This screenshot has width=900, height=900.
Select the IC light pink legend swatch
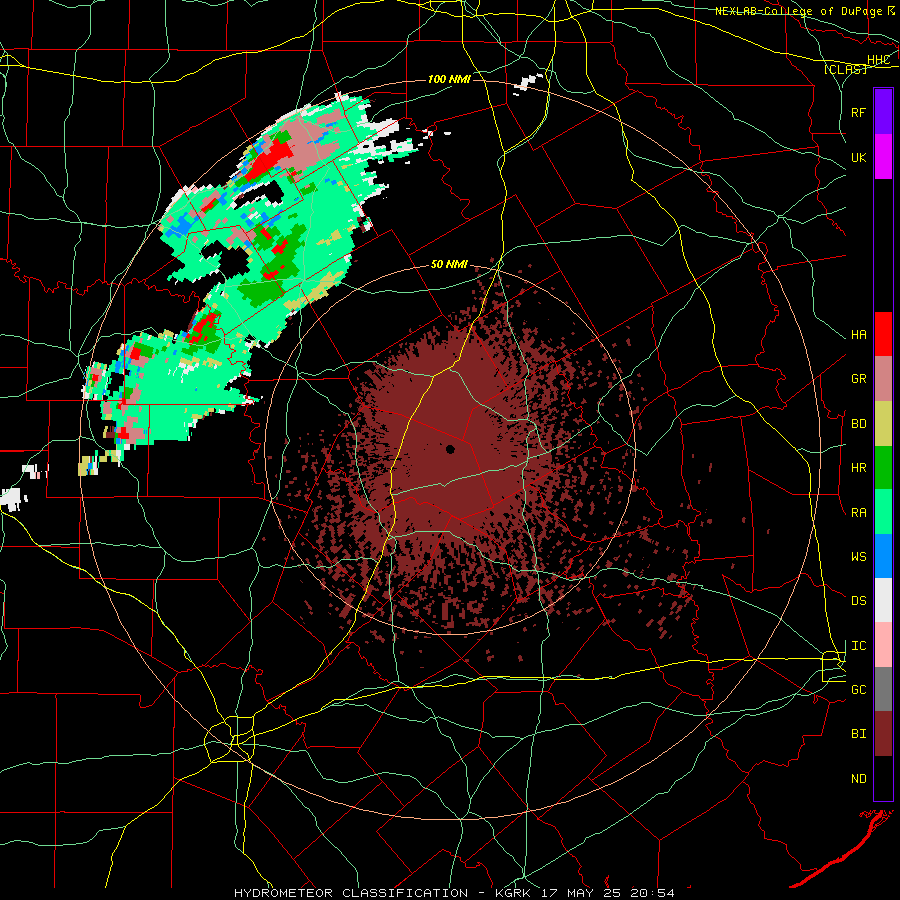(883, 645)
